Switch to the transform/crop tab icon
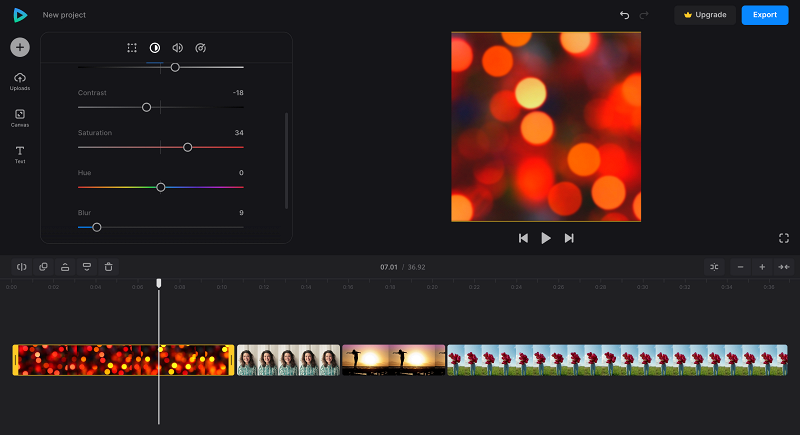The width and height of the screenshot is (800, 435). [x=132, y=48]
